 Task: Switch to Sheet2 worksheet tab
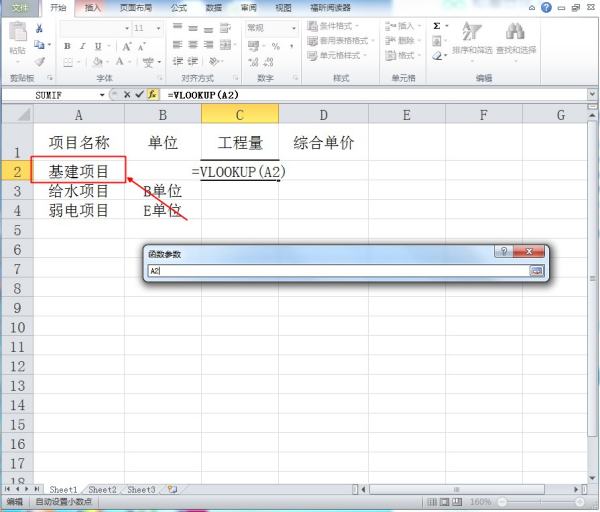(x=104, y=490)
